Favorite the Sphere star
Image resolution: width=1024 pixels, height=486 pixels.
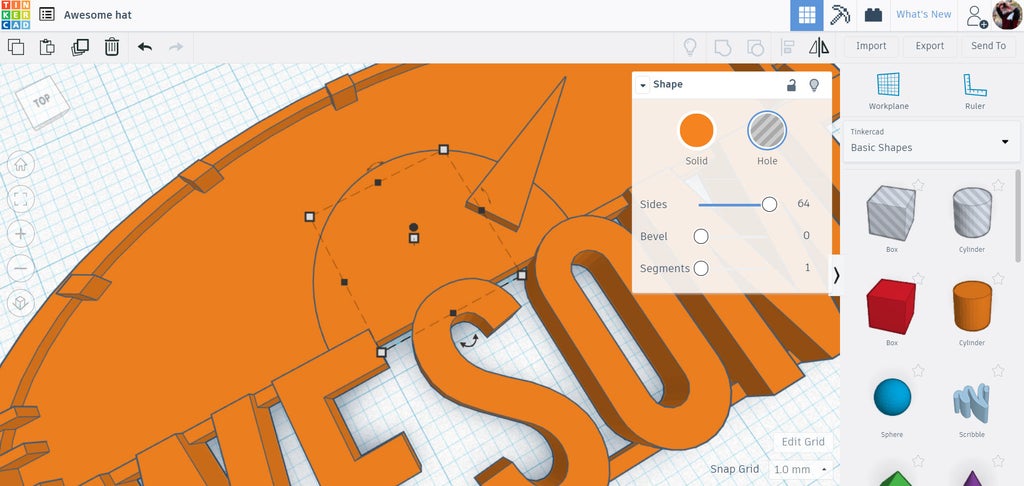(918, 370)
